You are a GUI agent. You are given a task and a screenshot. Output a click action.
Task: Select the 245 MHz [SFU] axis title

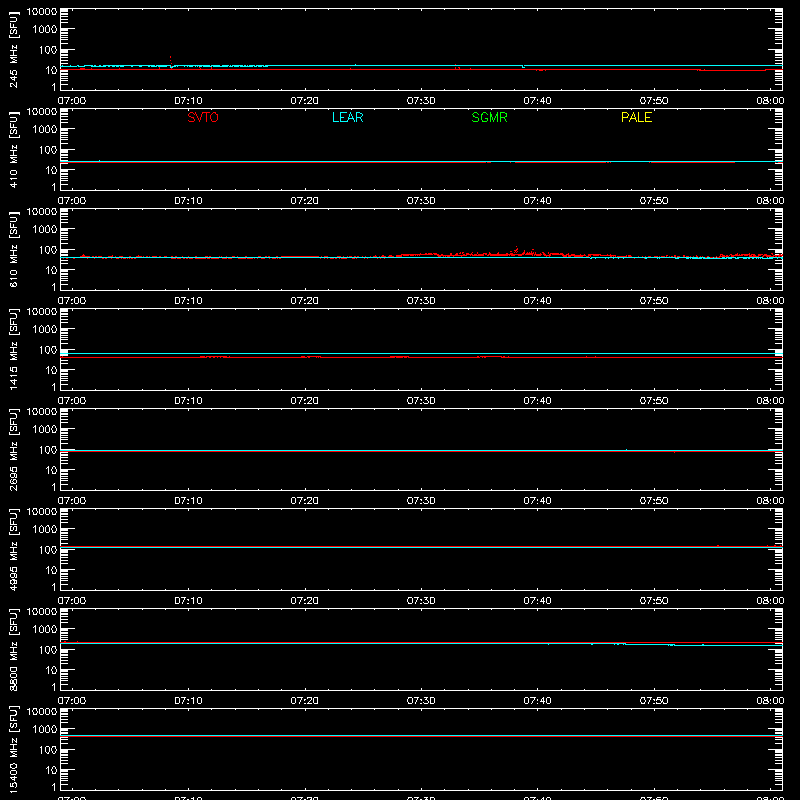tap(13, 49)
